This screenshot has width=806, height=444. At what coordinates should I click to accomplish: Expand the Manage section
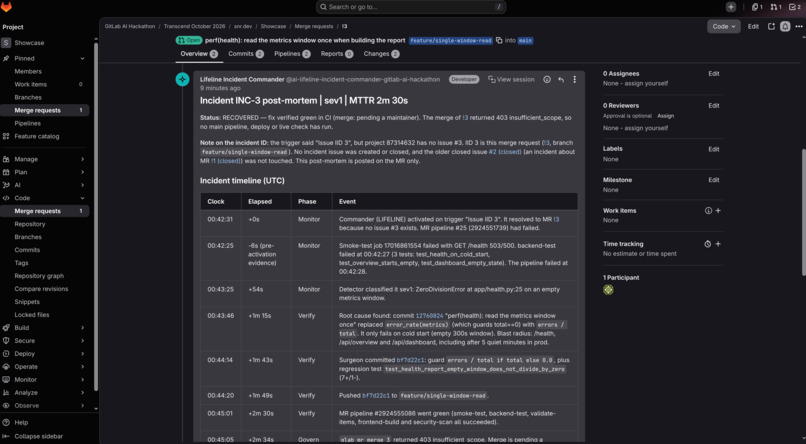point(45,159)
